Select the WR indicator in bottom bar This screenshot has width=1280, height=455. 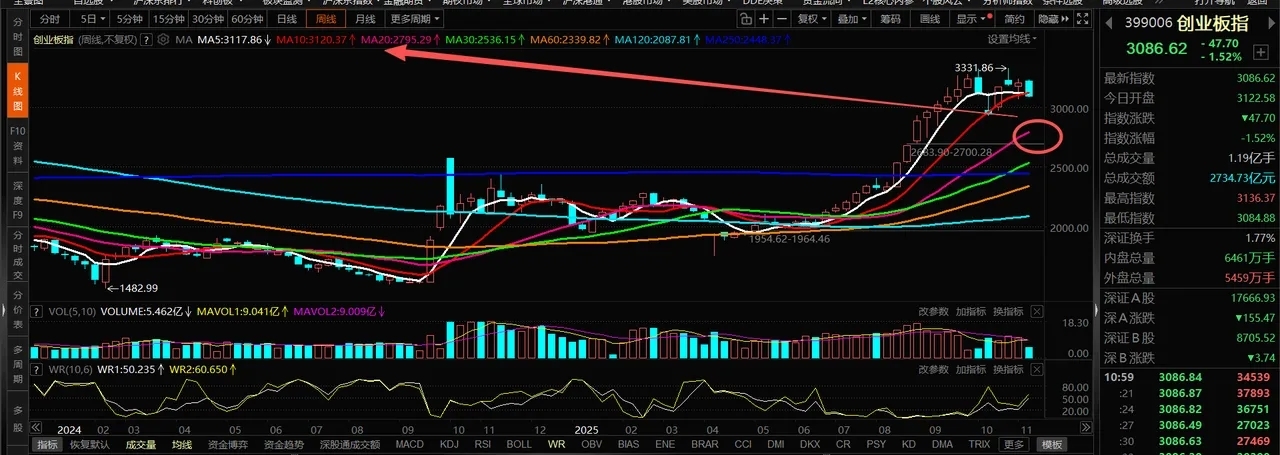(x=556, y=444)
